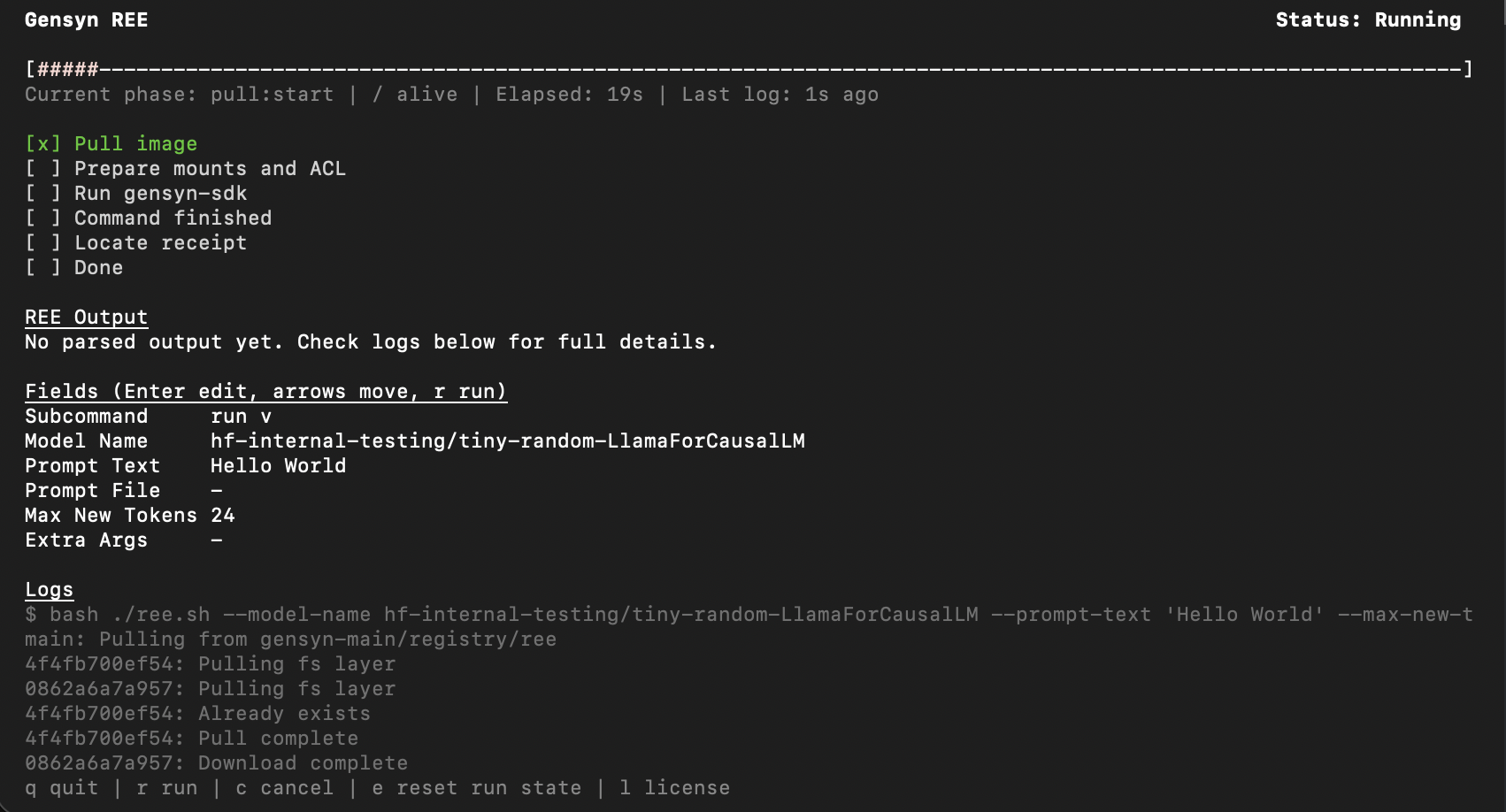Toggle the Prepare mounts and ACL checkbox
The width and height of the screenshot is (1506, 812).
42,169
